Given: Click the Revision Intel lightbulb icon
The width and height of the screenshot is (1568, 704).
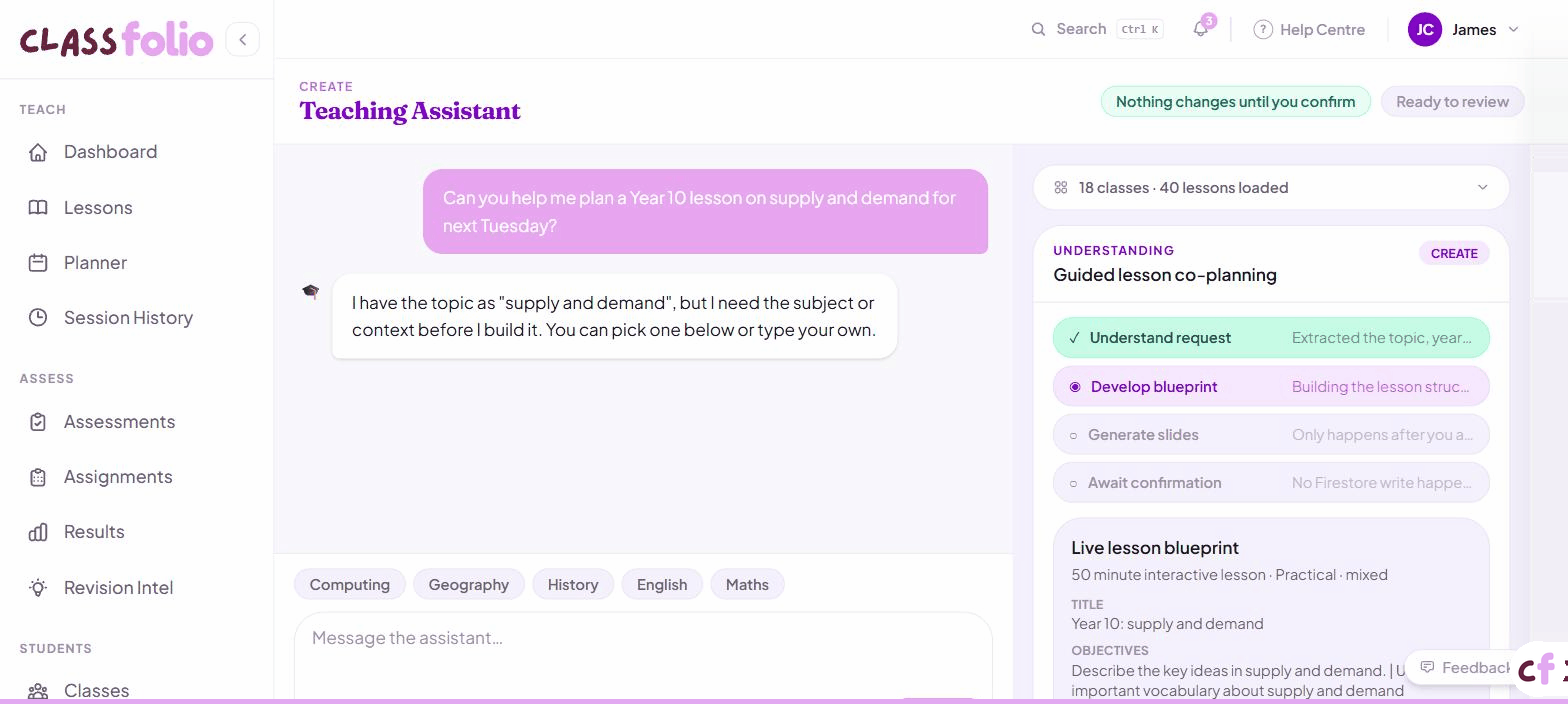Looking at the screenshot, I should click(38, 588).
